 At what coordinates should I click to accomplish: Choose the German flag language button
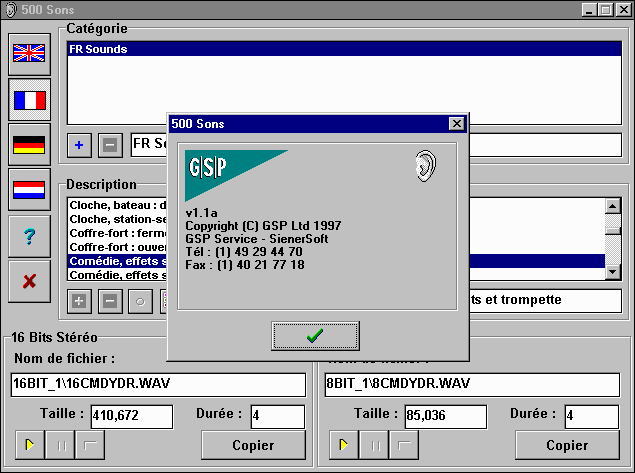[x=30, y=145]
